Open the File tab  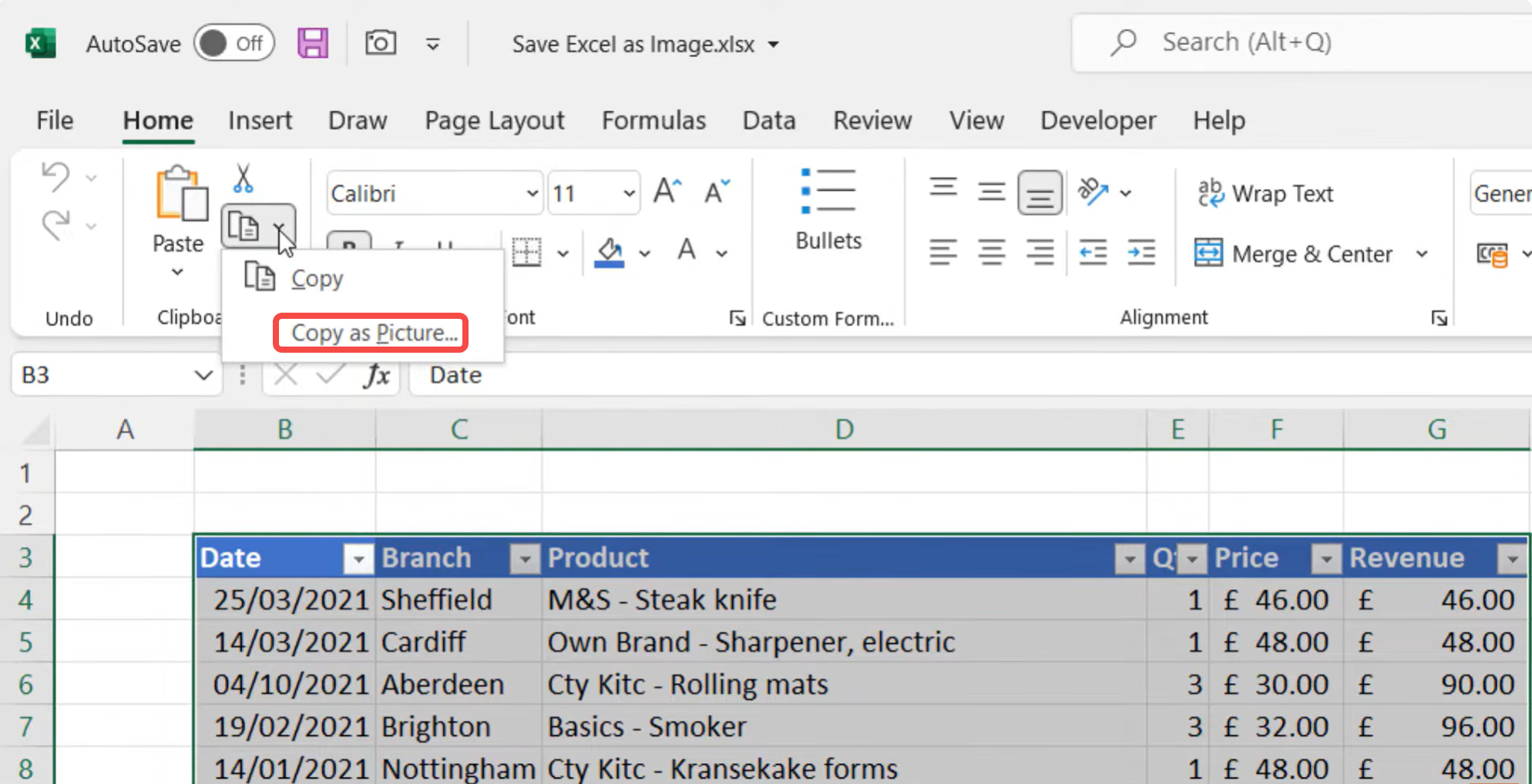click(x=55, y=120)
